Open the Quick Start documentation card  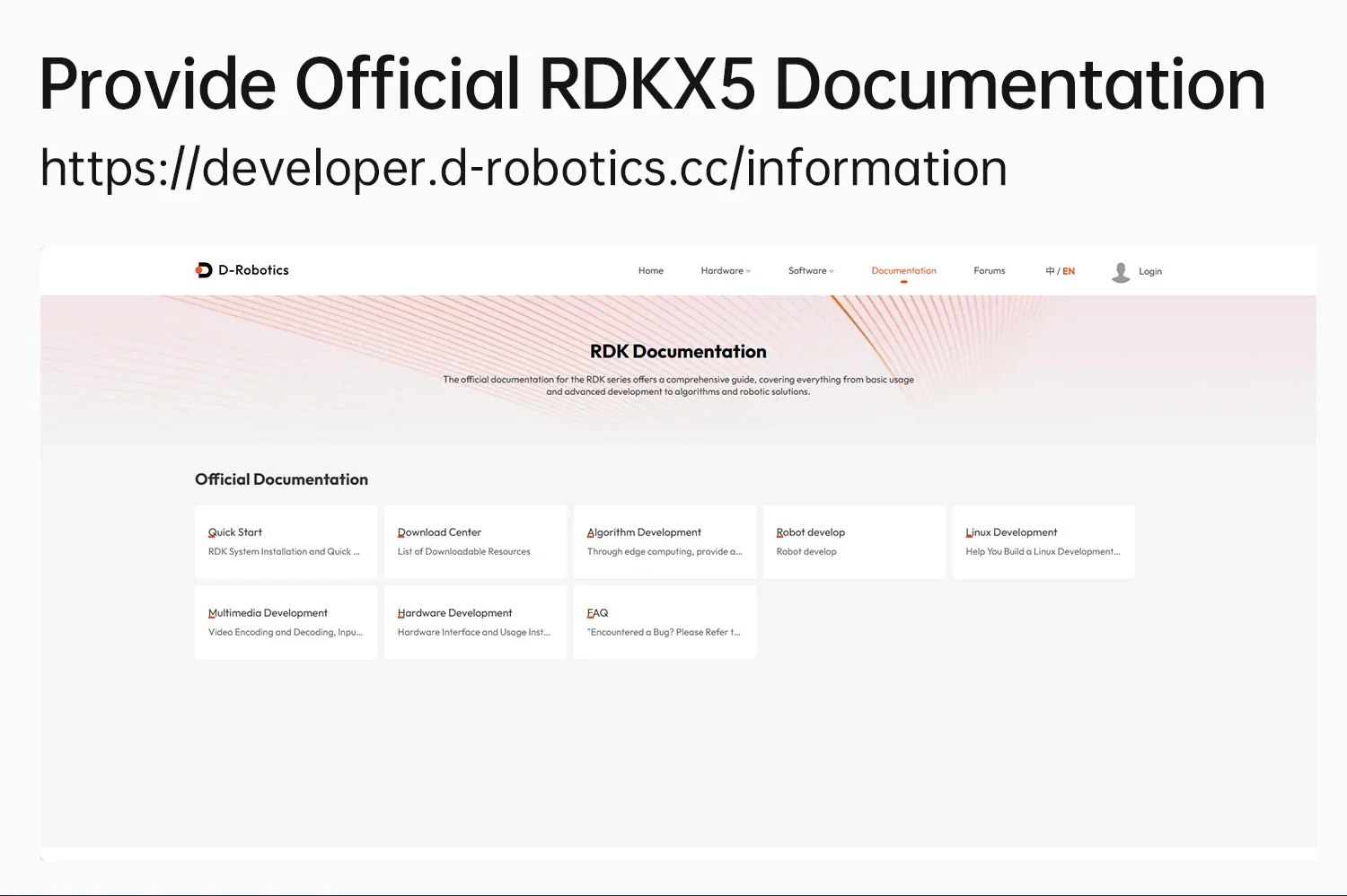286,542
